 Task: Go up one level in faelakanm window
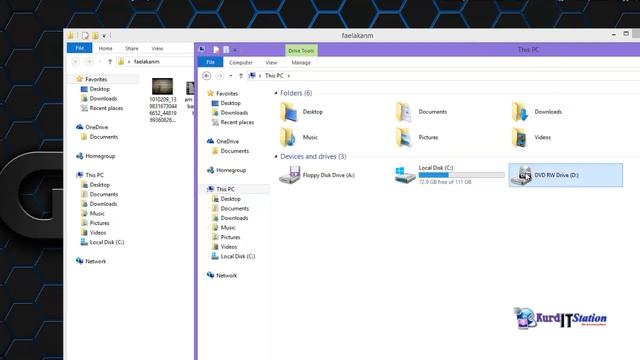point(110,62)
